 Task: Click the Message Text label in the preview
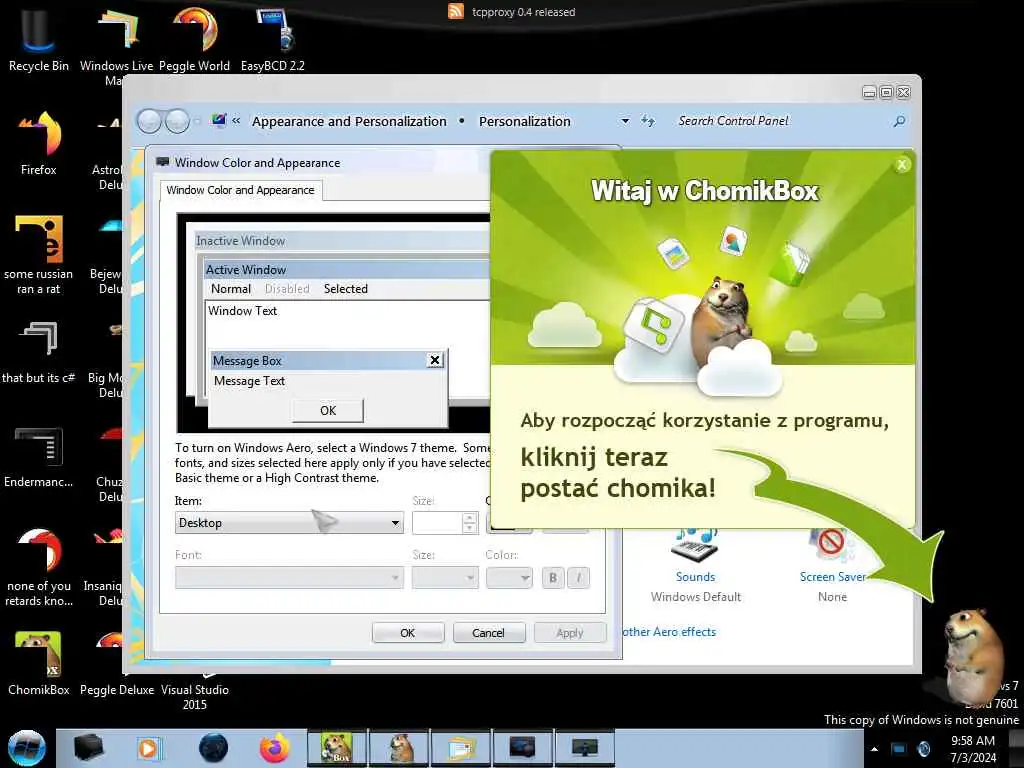coord(249,381)
